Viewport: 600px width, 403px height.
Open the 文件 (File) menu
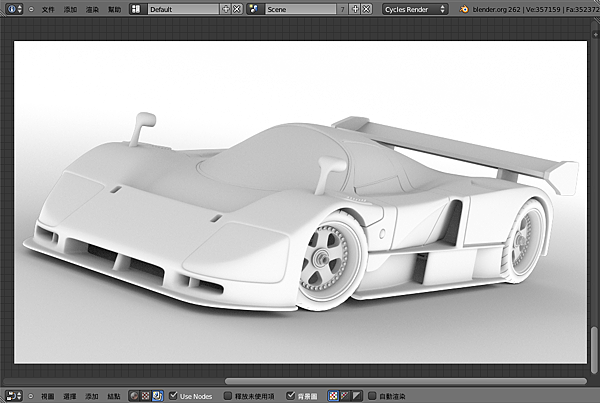tap(48, 9)
